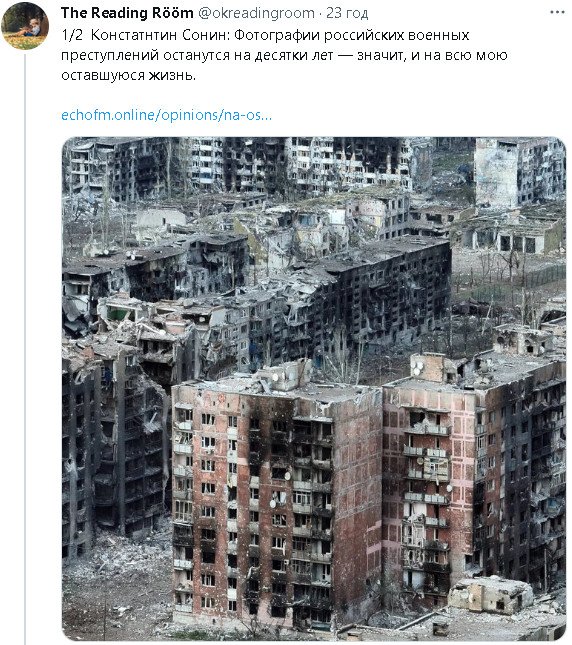This screenshot has height=645, width=572.
Task: Follow the echofm.online/opinions link
Action: click(x=167, y=115)
